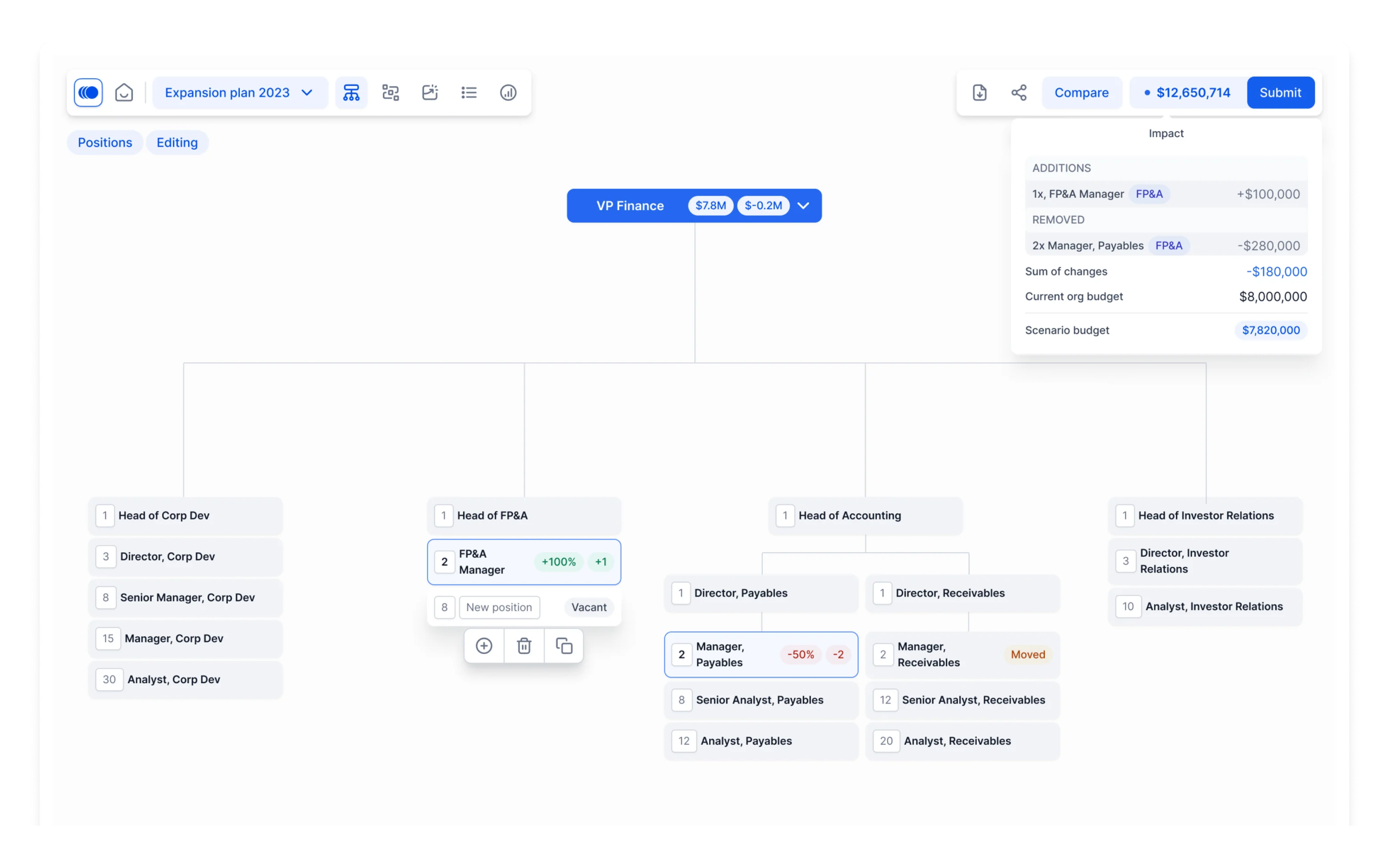This screenshot has width=1389, height=868.
Task: Switch to the Editing tab
Action: (x=177, y=142)
